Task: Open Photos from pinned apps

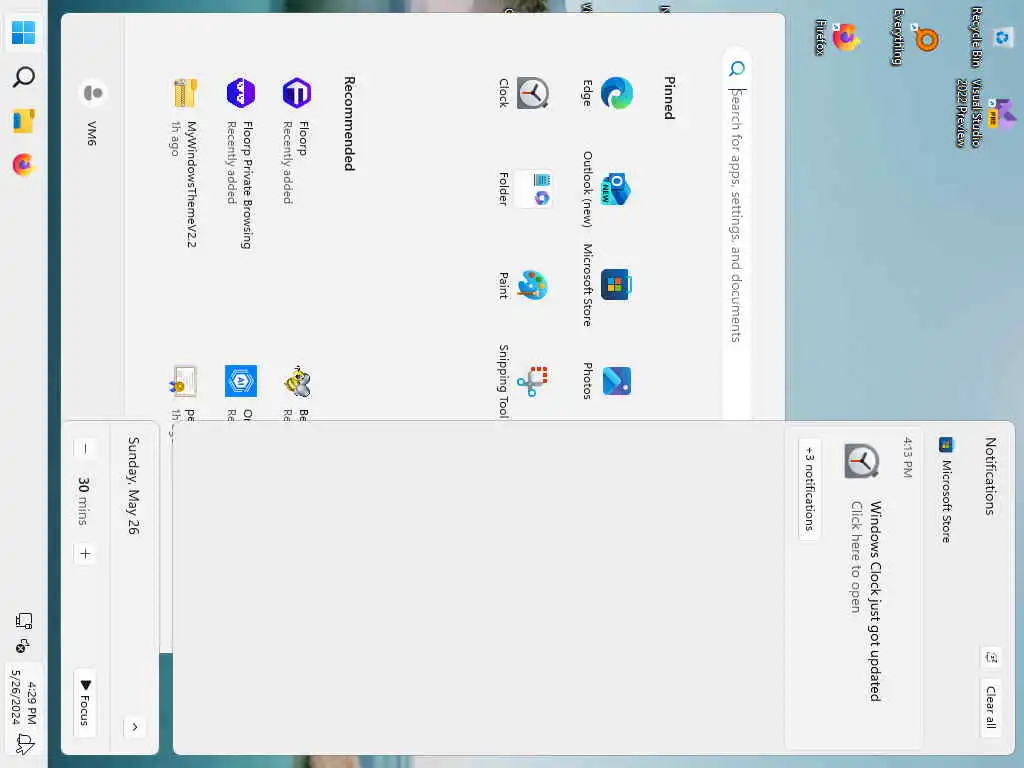Action: (x=607, y=381)
